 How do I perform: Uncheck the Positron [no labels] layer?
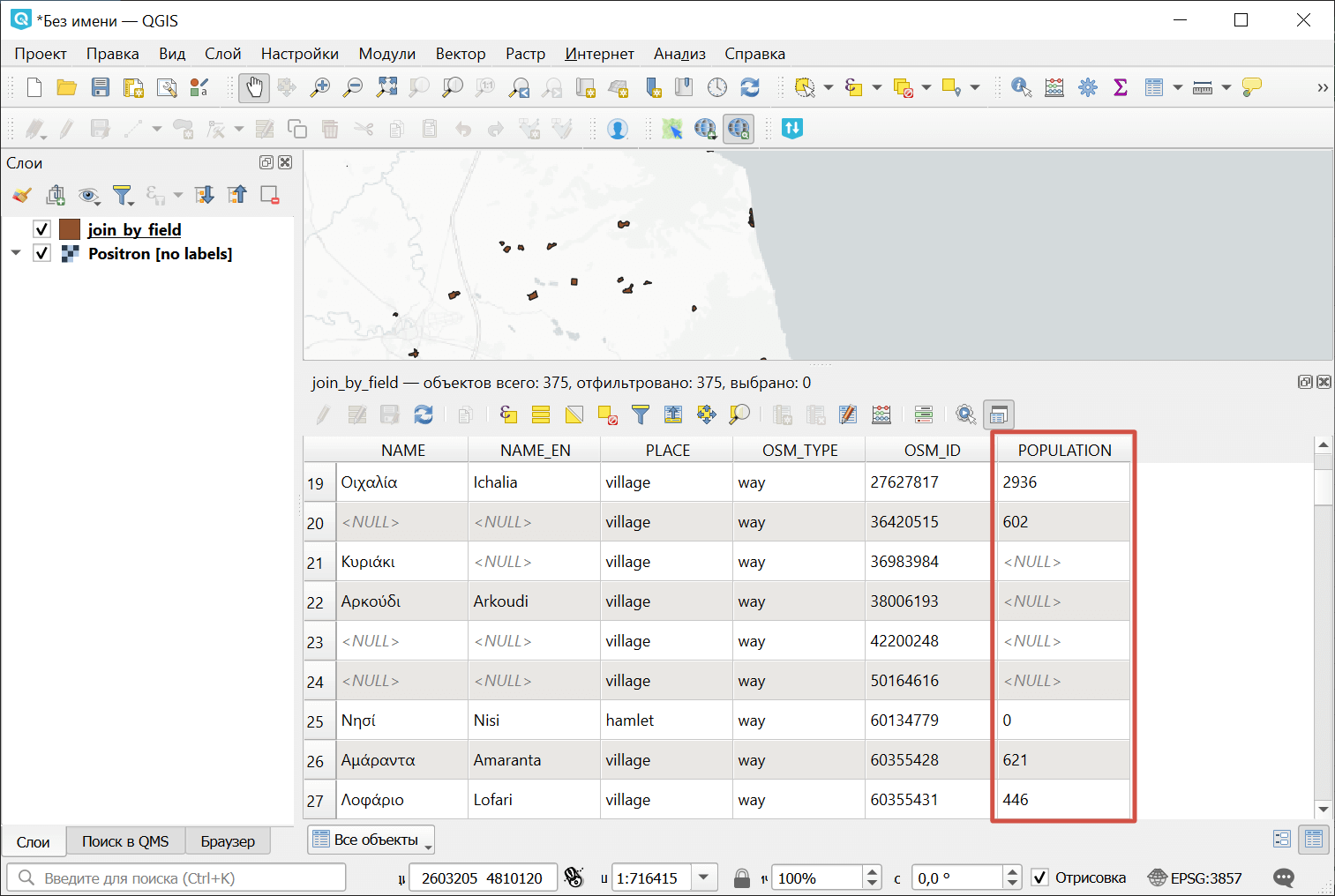tap(41, 253)
